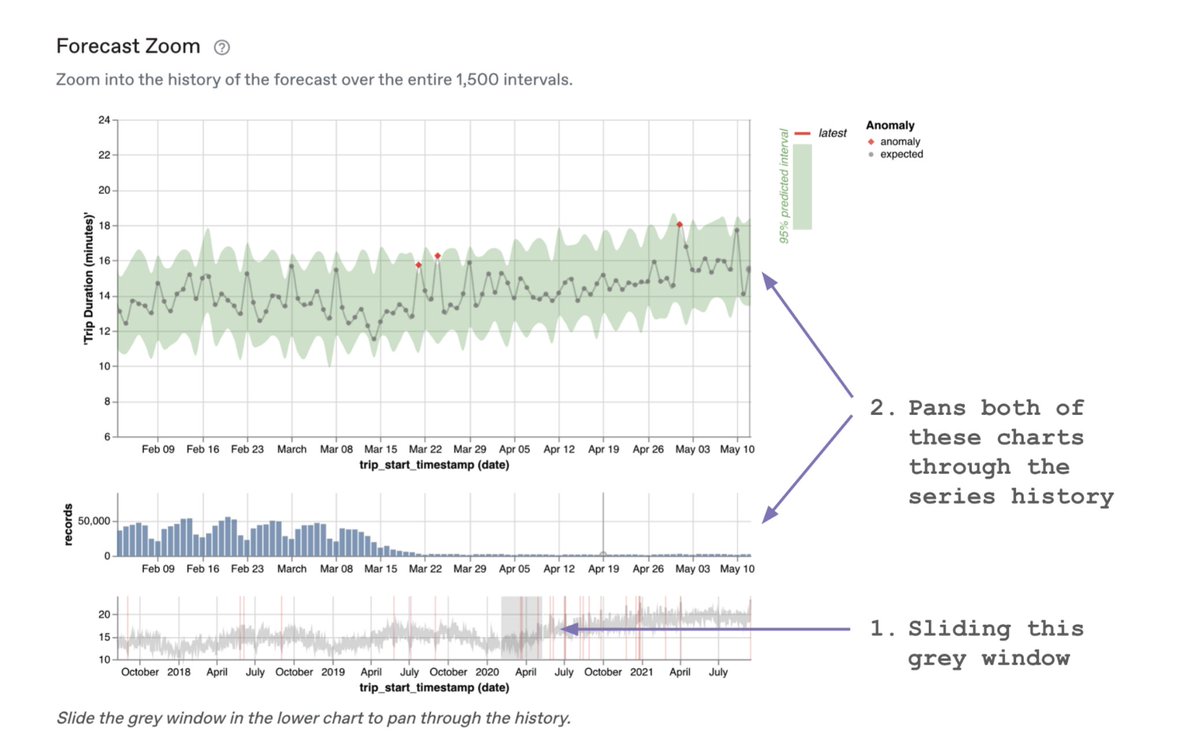Viewport: 1200px width, 749px height.
Task: Click the '95% predicted interval' rotated label
Action: (786, 187)
